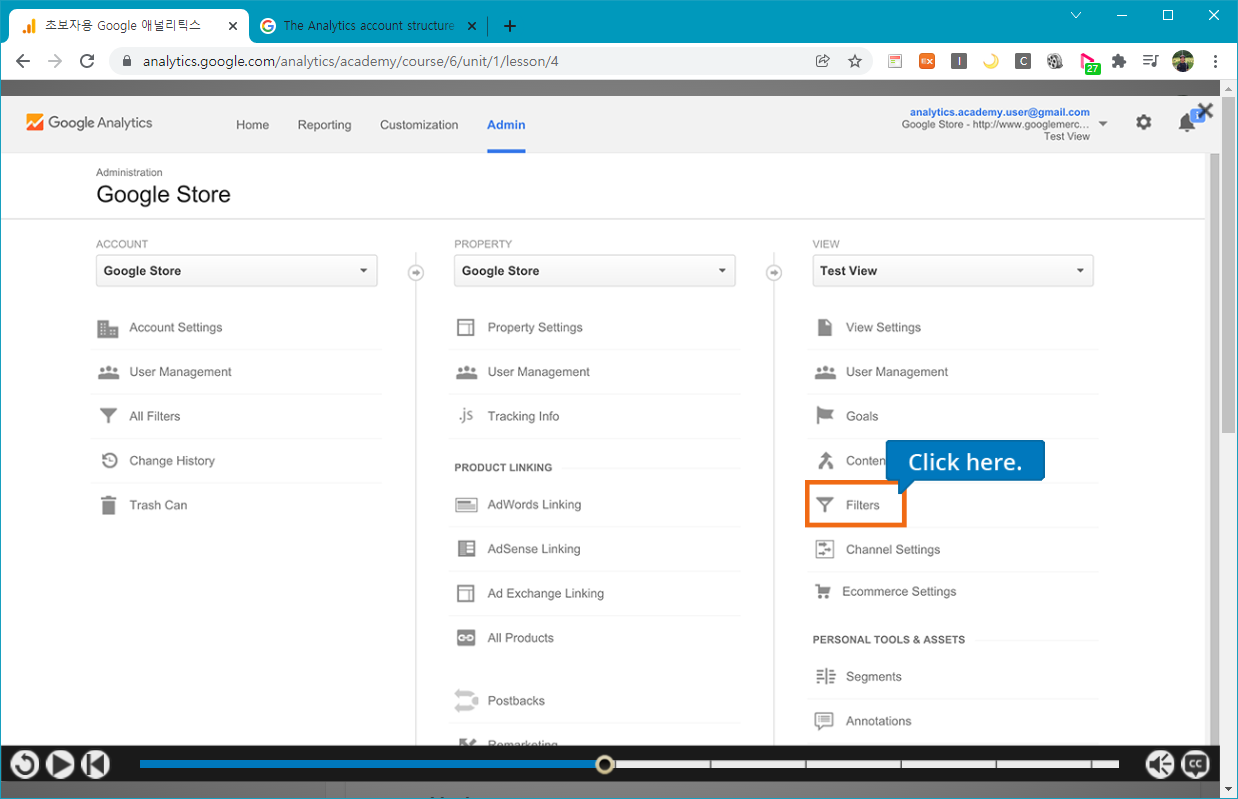Toggle the closed captions CC button
1238x799 pixels.
(x=1195, y=765)
